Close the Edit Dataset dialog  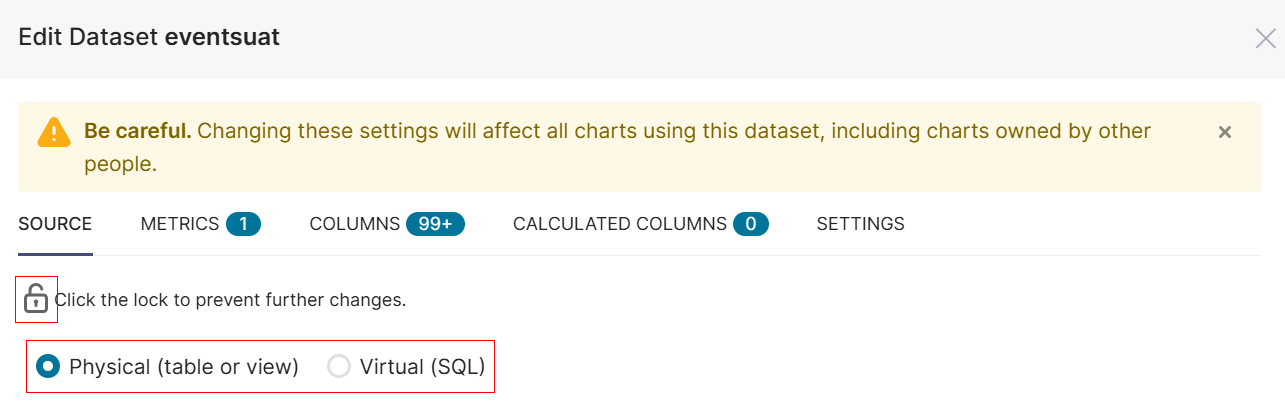pos(1265,39)
